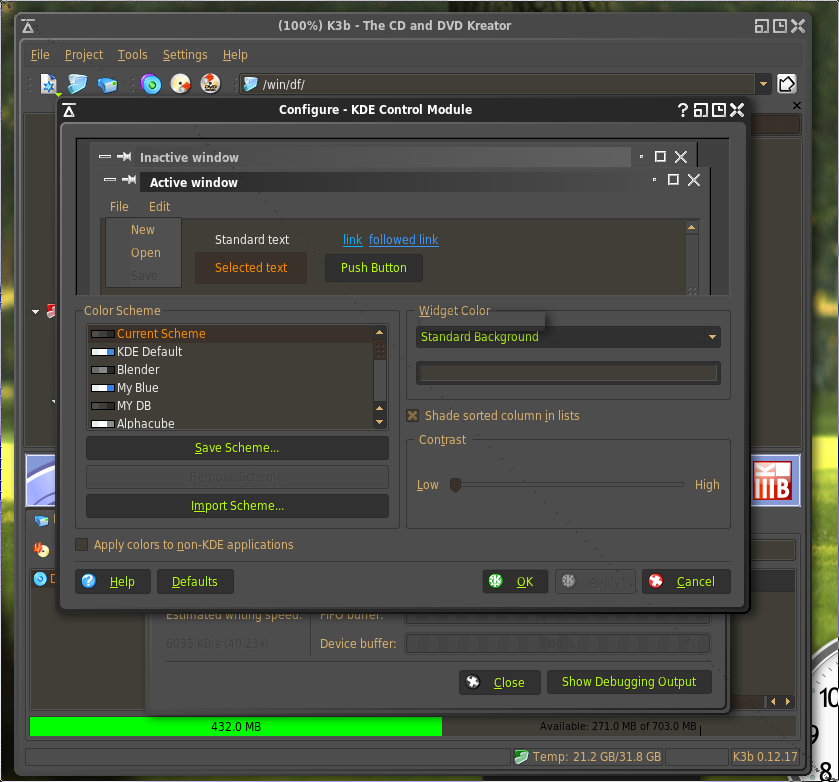Click the widget color swatch bar
This screenshot has height=782, width=839.
568,373
